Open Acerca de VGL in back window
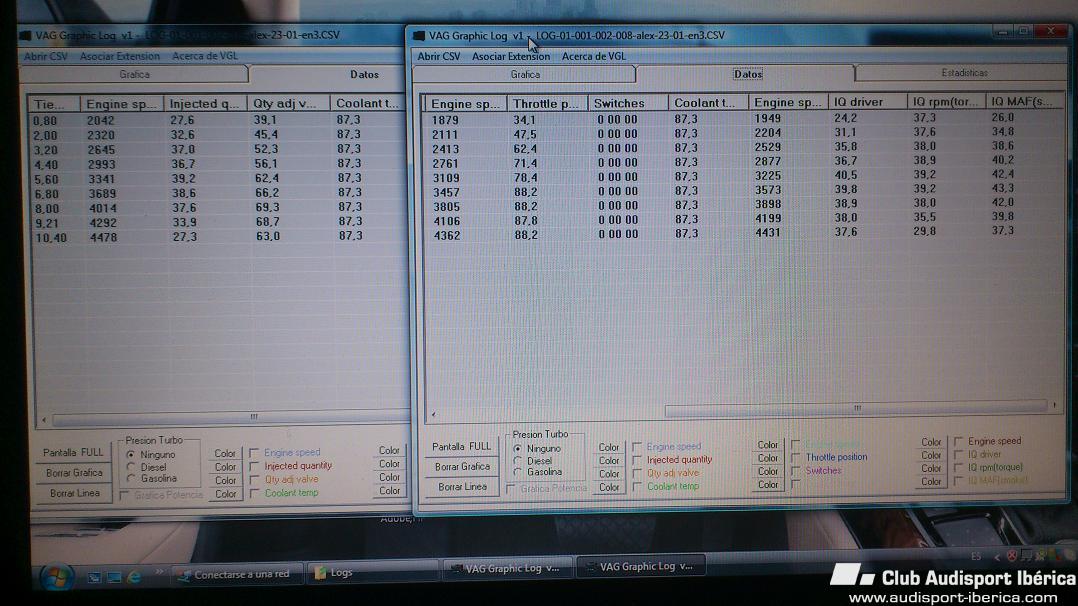Screen dimensions: 1078x606 [204, 56]
